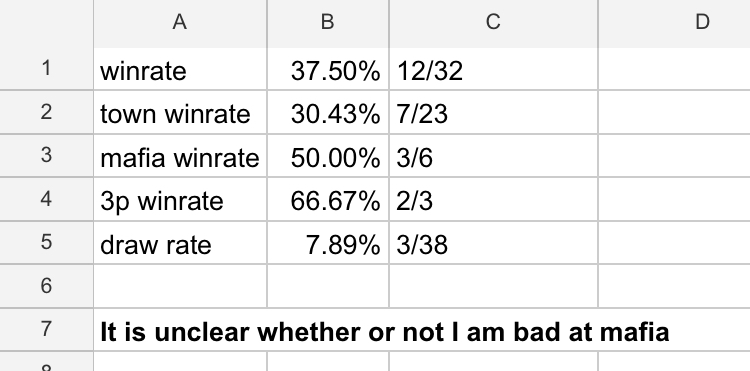This screenshot has height=371, width=750.
Task: Select column B header
Action: (328, 23)
